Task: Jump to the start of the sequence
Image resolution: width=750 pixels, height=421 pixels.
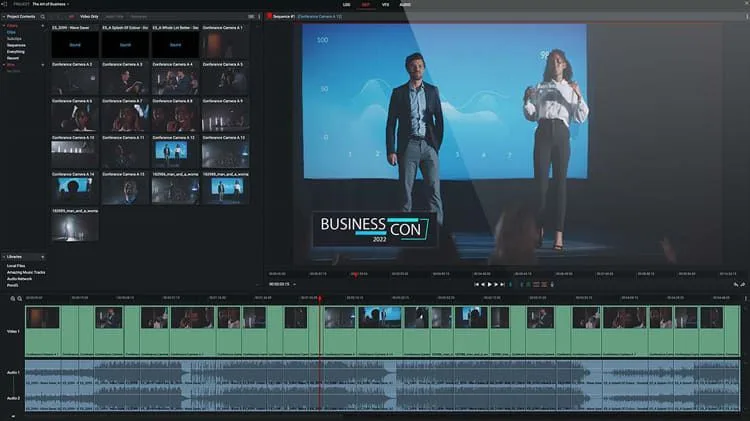Action: point(477,284)
